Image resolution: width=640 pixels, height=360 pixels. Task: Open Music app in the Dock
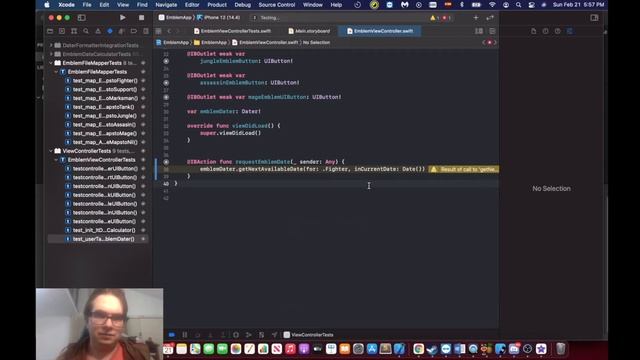coord(290,349)
